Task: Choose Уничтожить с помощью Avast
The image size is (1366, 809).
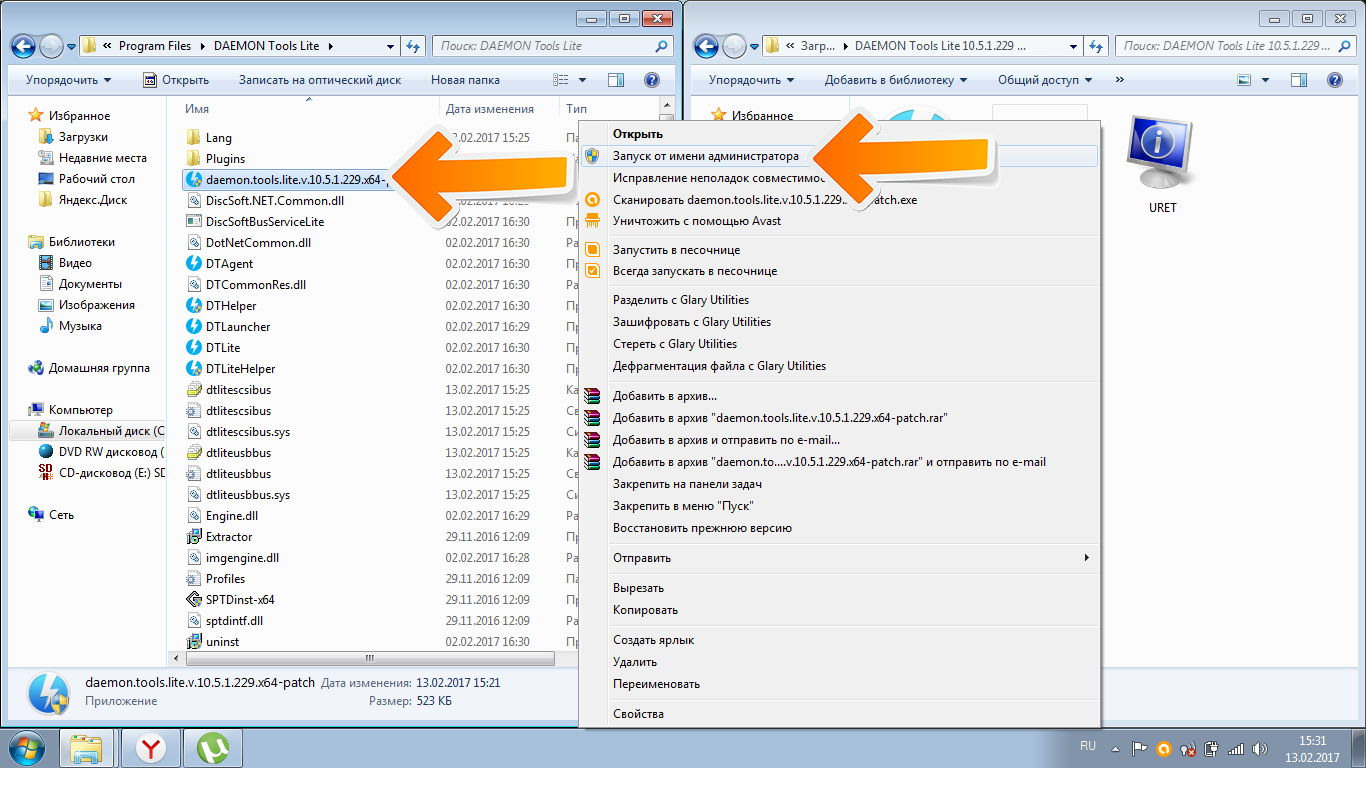Action: pos(840,221)
